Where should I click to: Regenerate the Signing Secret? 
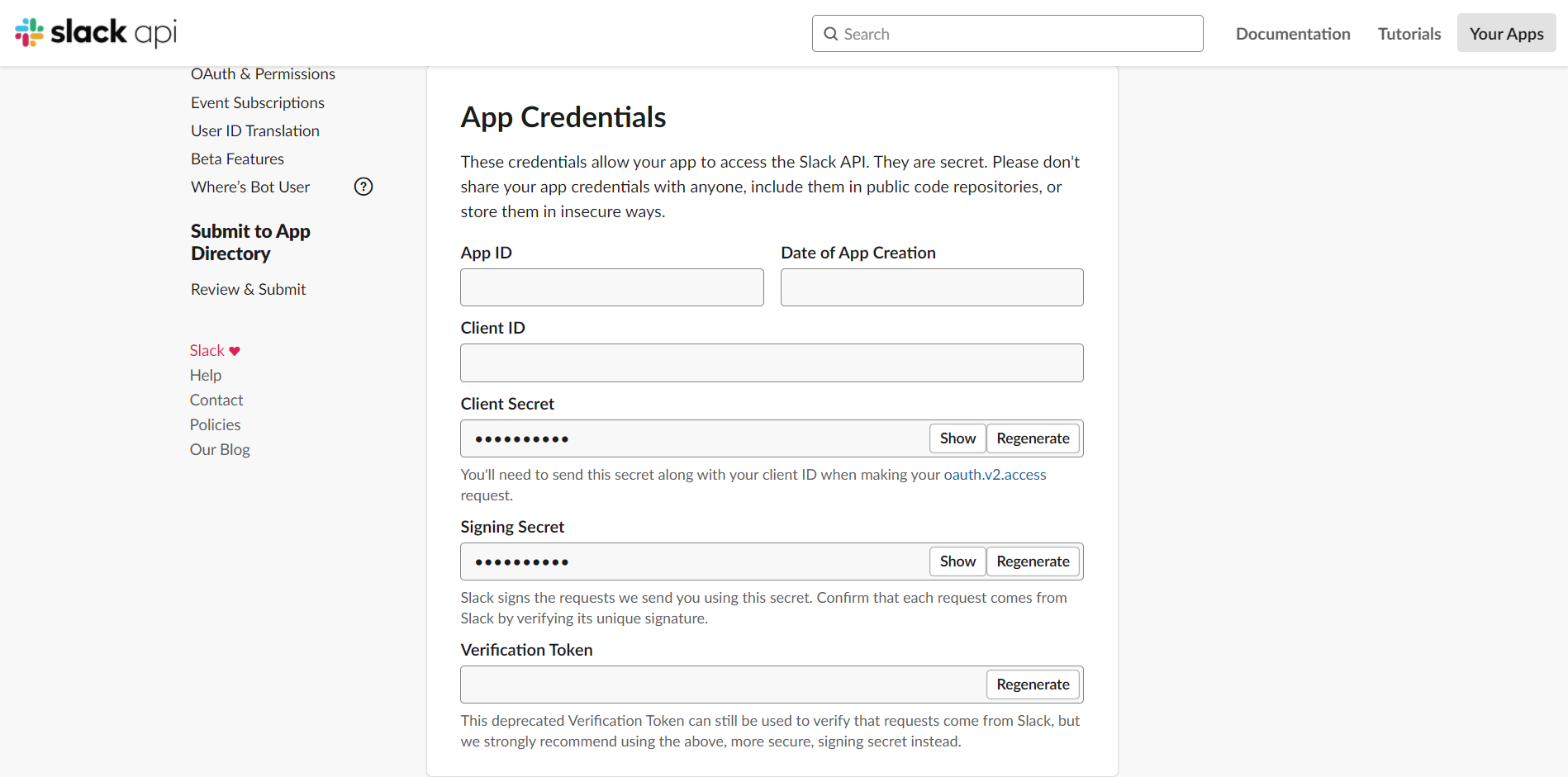click(1033, 561)
